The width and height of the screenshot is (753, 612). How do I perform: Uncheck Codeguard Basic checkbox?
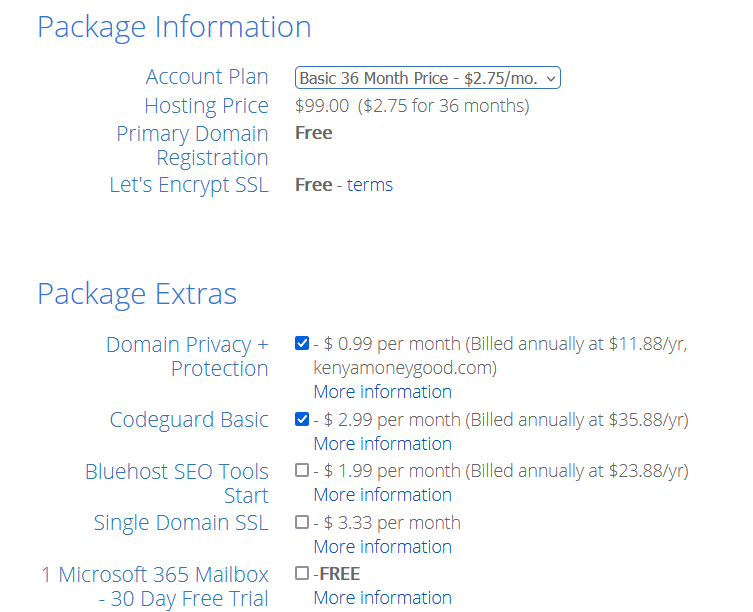point(302,419)
